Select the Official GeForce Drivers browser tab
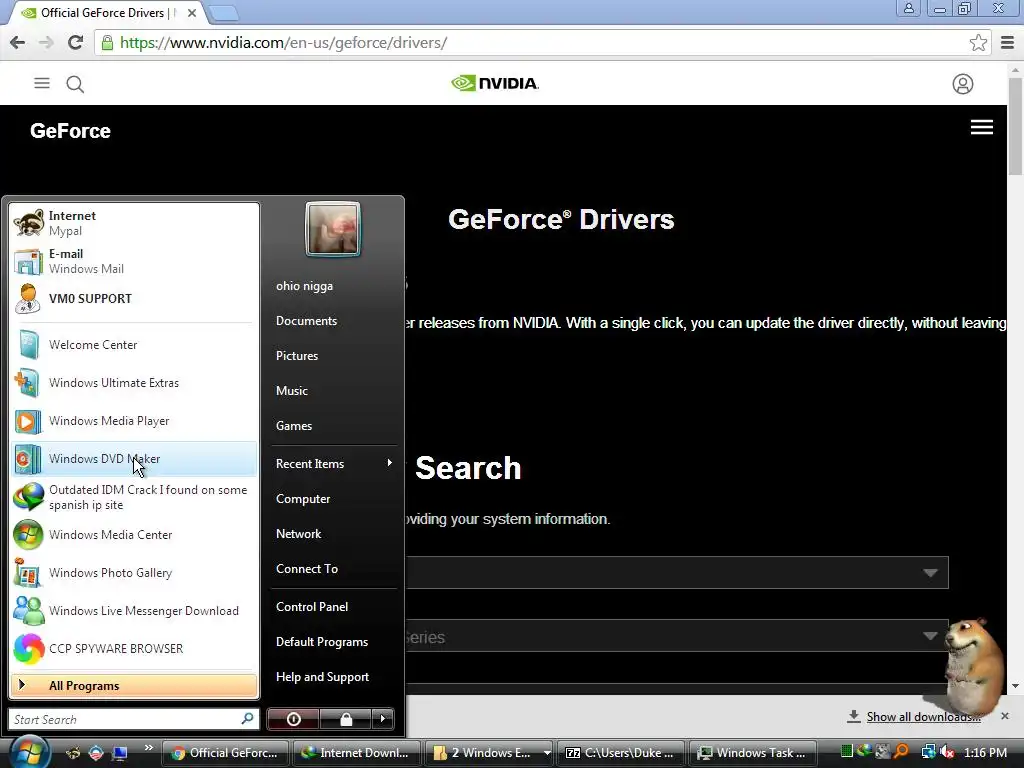Image resolution: width=1024 pixels, height=768 pixels. [x=104, y=13]
